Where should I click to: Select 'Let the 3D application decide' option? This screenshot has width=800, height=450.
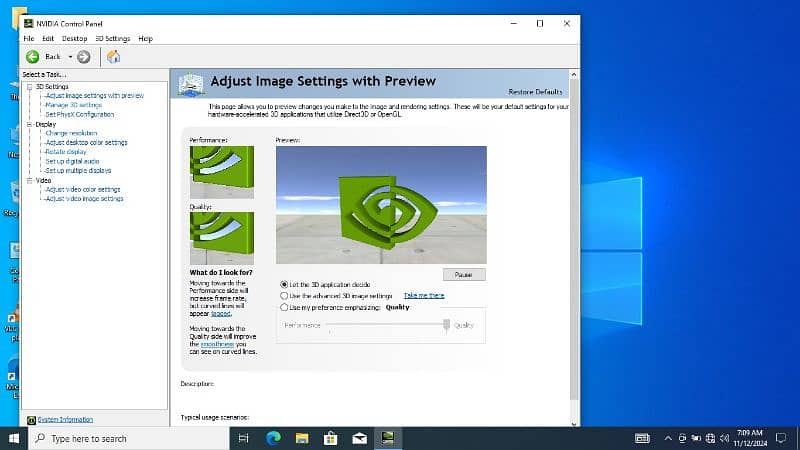pyautogui.click(x=284, y=284)
